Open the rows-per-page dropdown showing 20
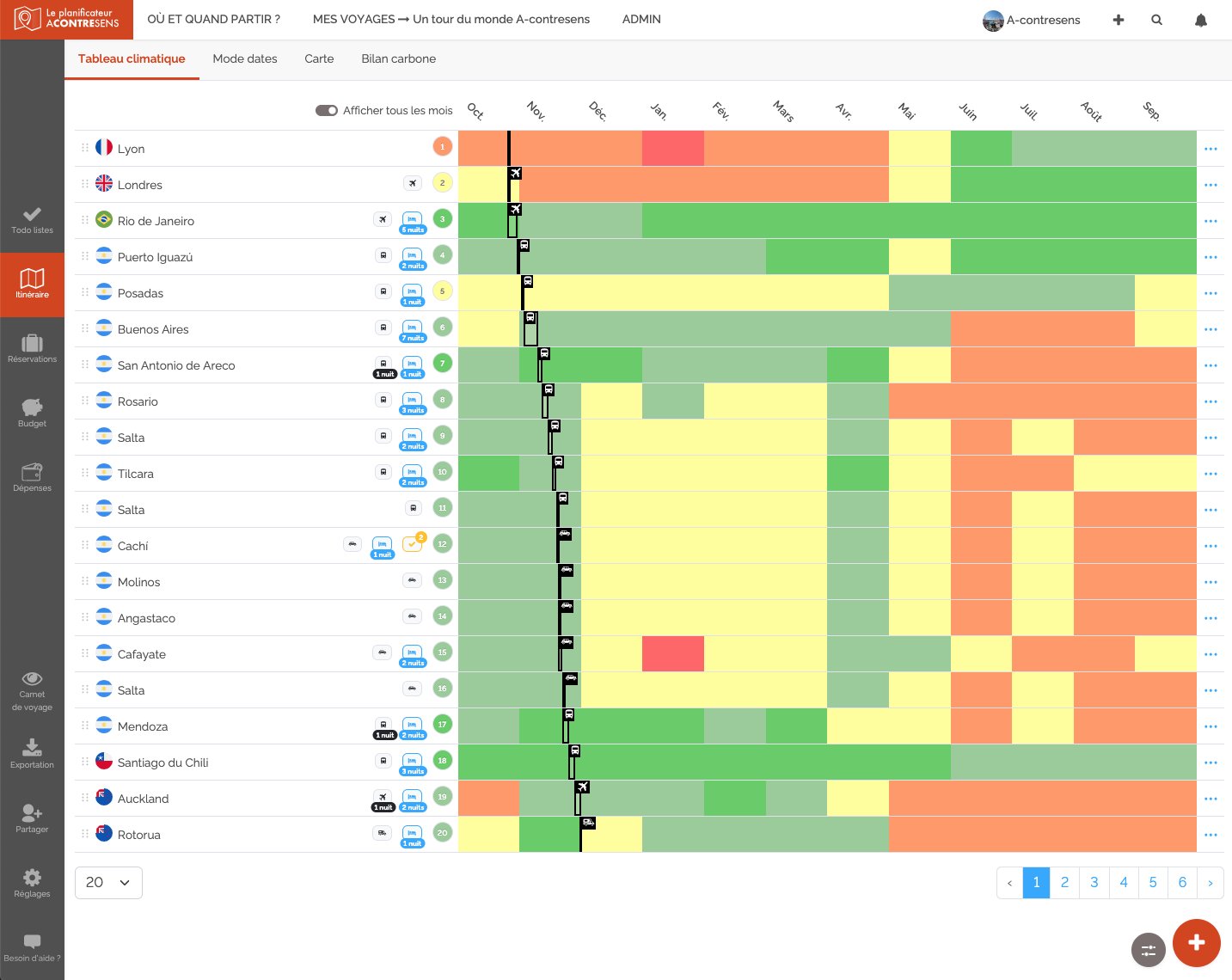The image size is (1232, 980). coord(108,883)
